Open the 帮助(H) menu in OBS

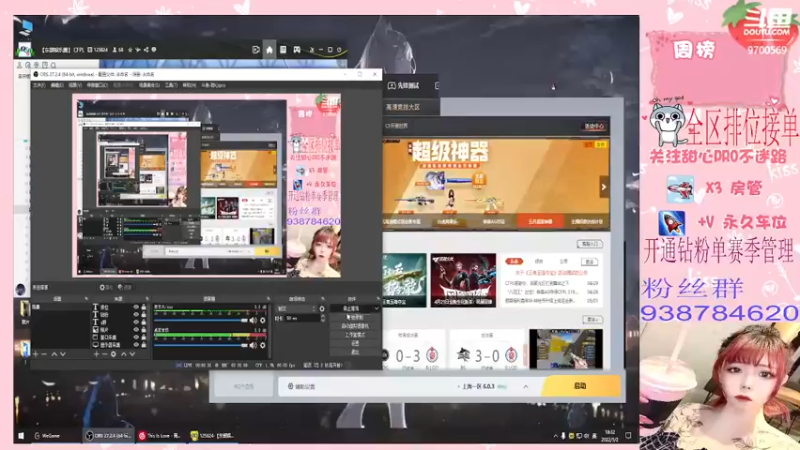pyautogui.click(x=189, y=85)
